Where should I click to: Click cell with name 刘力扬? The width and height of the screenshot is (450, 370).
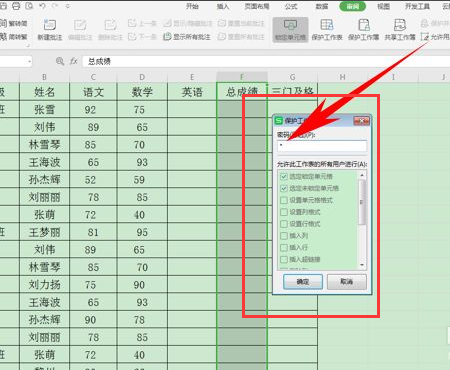coord(44,284)
